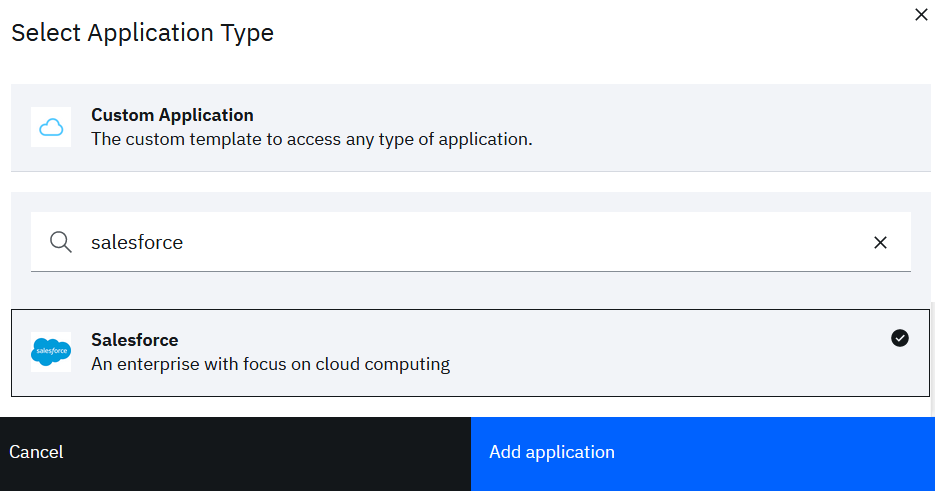Click the search magnifier icon

click(61, 242)
